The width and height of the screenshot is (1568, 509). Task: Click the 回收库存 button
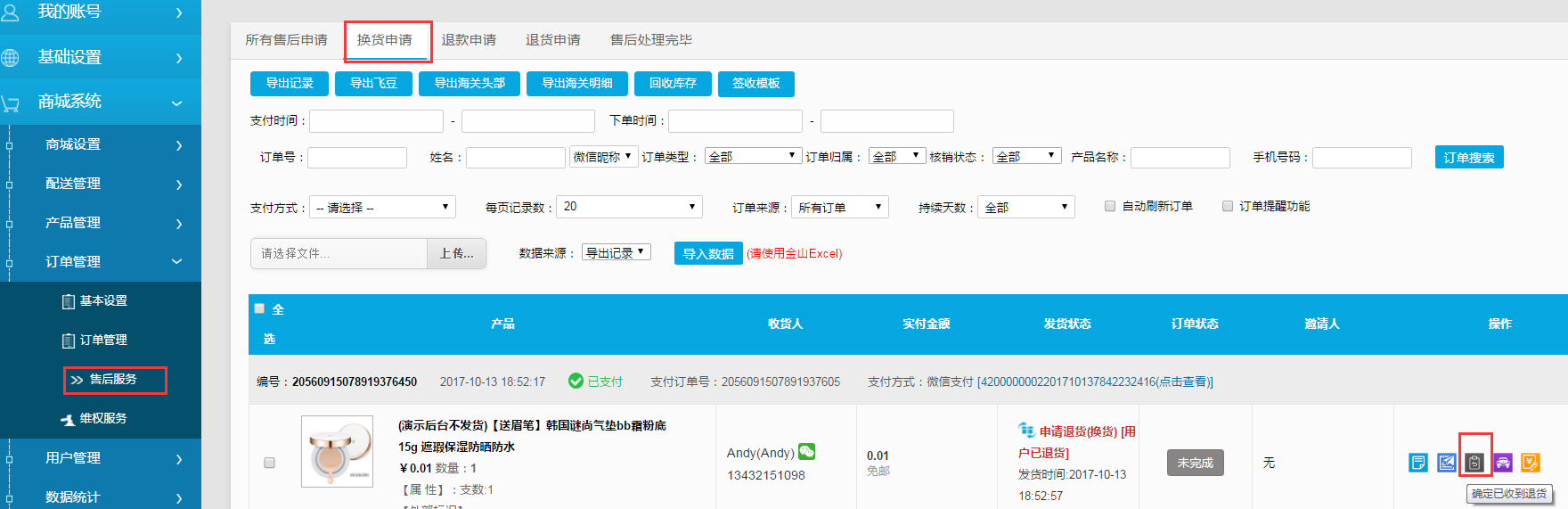tap(673, 84)
